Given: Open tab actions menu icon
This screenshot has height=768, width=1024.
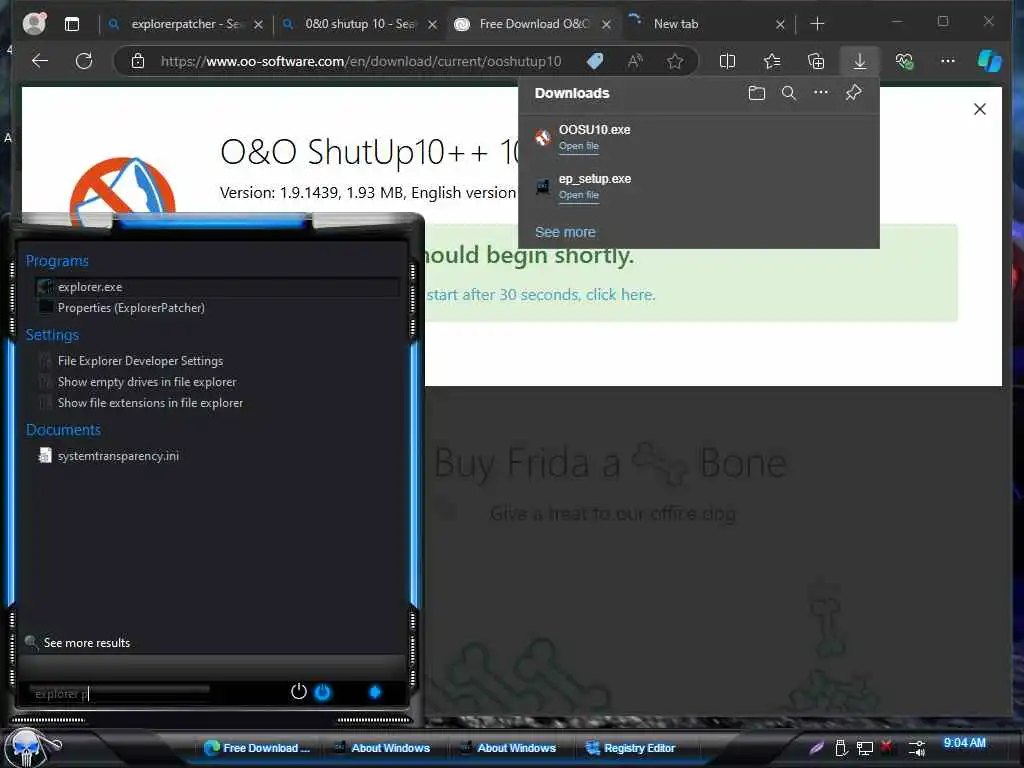Looking at the screenshot, I should tap(72, 24).
